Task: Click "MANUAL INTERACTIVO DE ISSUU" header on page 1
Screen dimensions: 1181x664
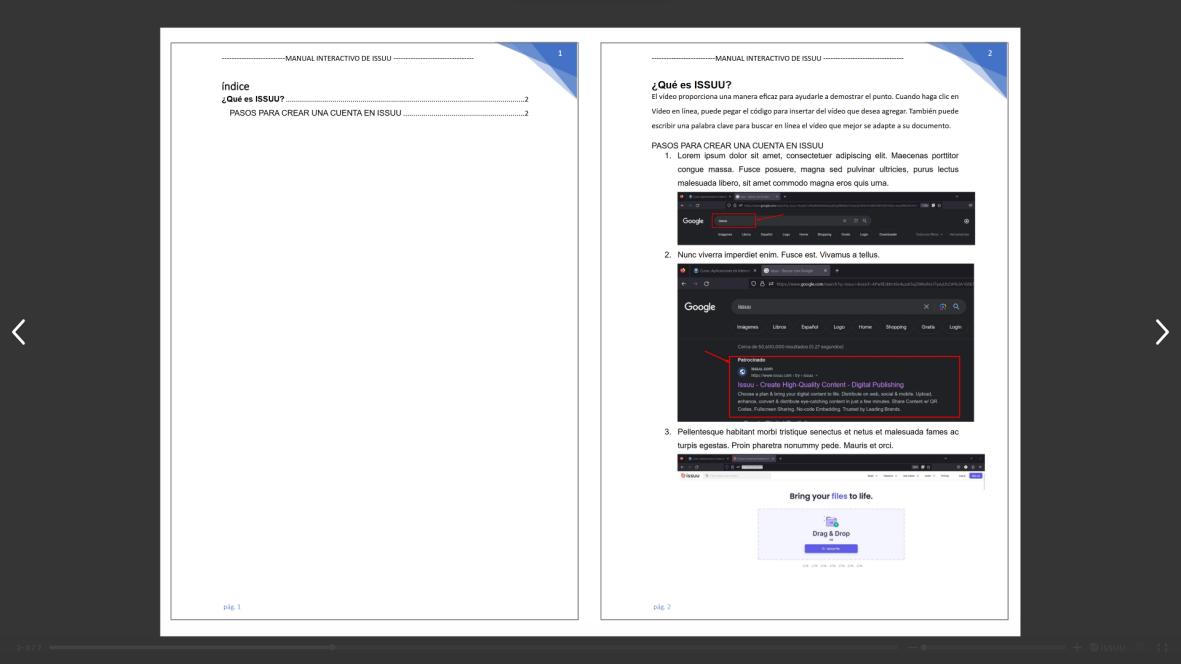Action: pos(338,58)
